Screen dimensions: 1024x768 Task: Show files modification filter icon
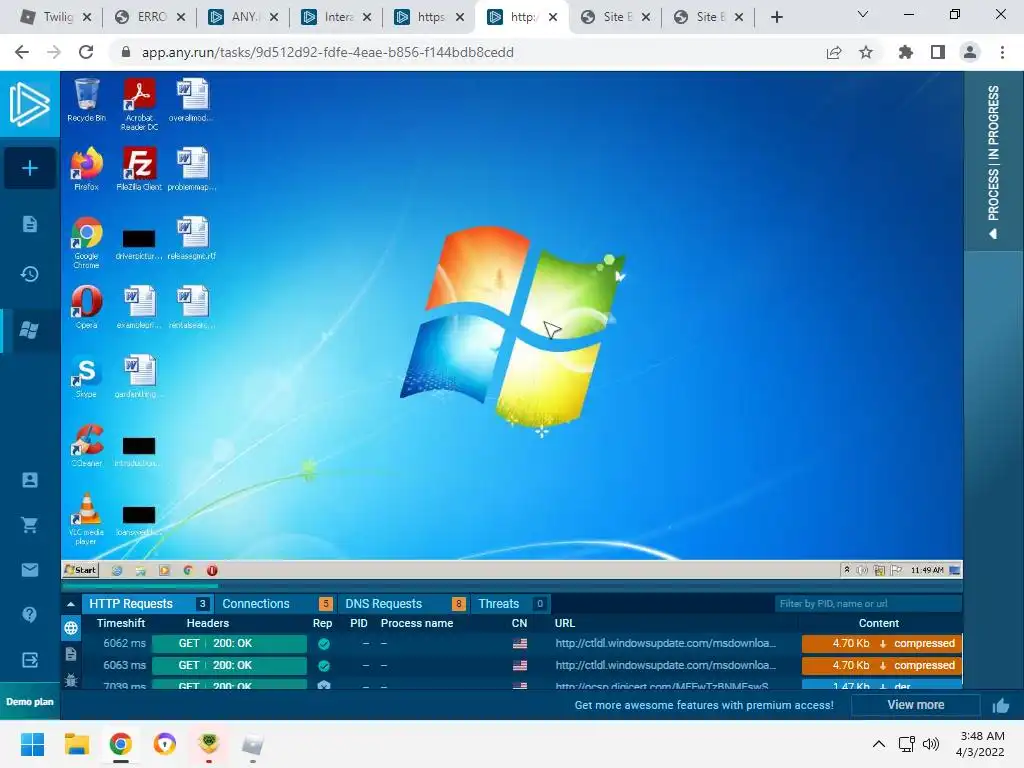click(71, 654)
